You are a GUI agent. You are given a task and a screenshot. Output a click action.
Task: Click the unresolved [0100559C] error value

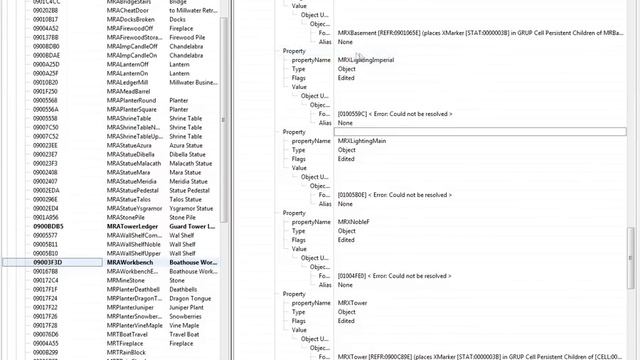(395, 113)
